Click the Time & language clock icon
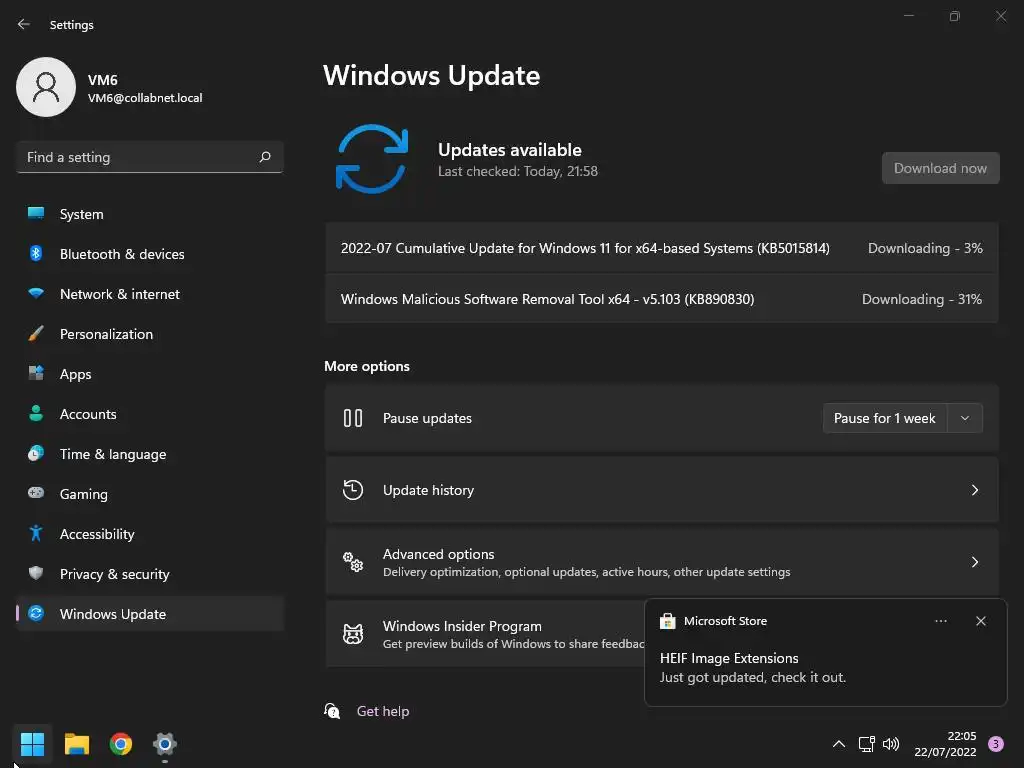The width and height of the screenshot is (1024, 768). pos(36,453)
